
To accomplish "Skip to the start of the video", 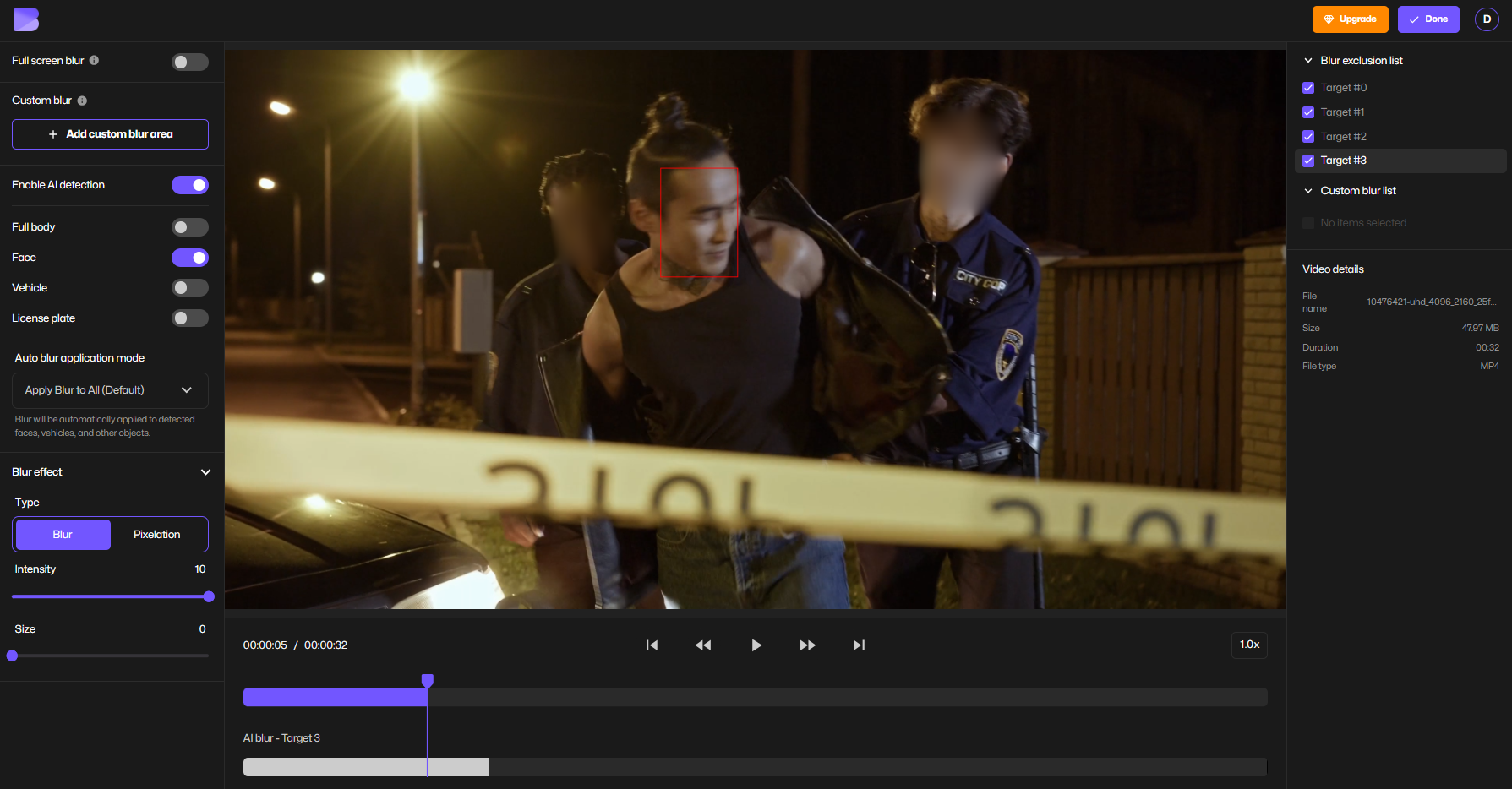I will pos(652,645).
